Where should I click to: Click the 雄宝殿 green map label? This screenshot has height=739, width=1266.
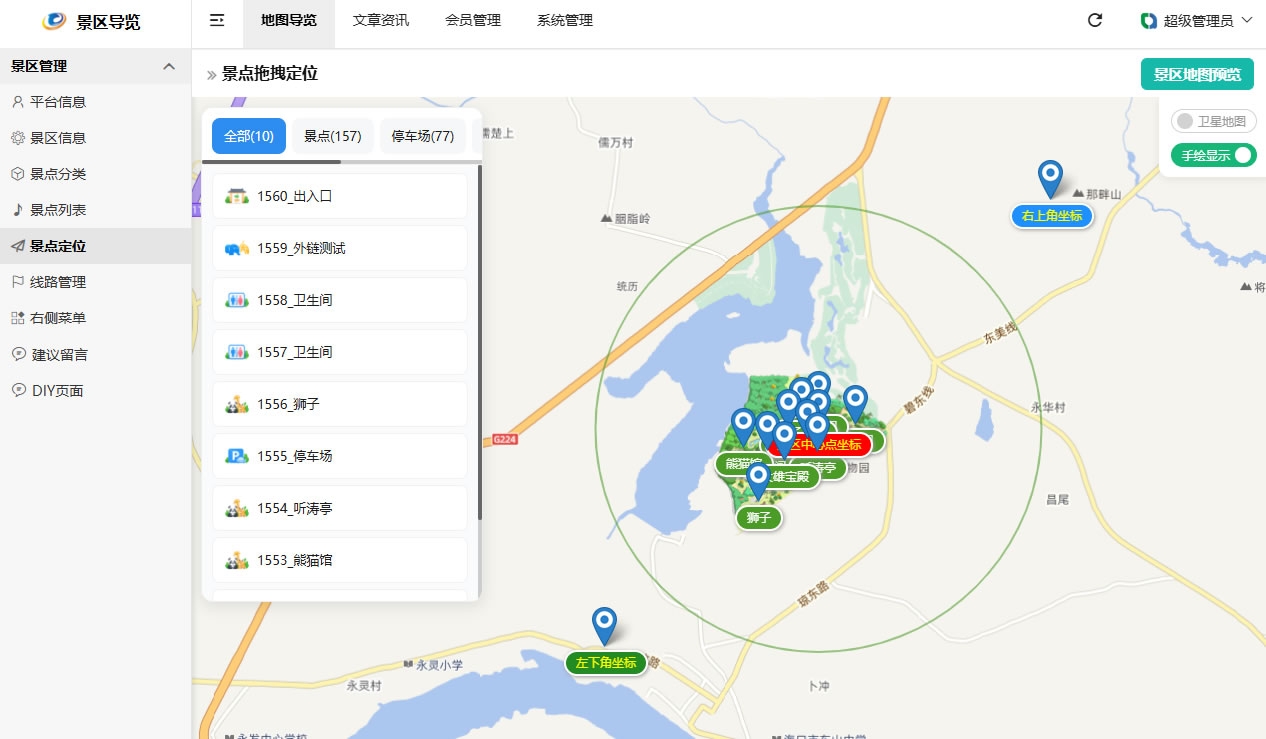point(789,477)
